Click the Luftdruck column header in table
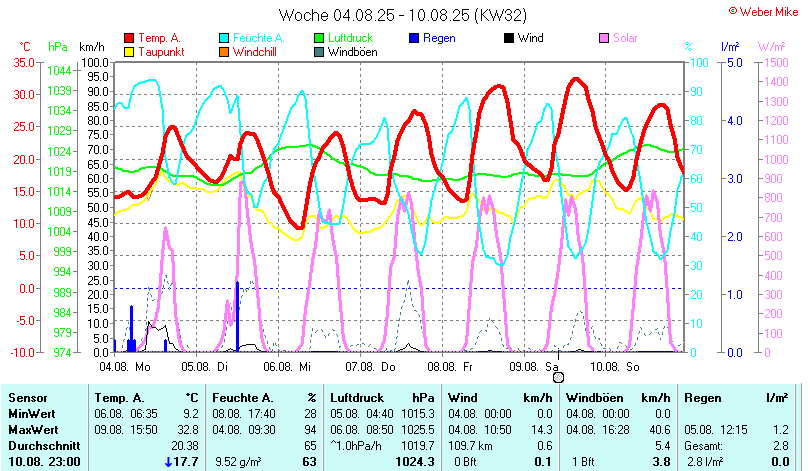The image size is (810, 471). point(360,398)
